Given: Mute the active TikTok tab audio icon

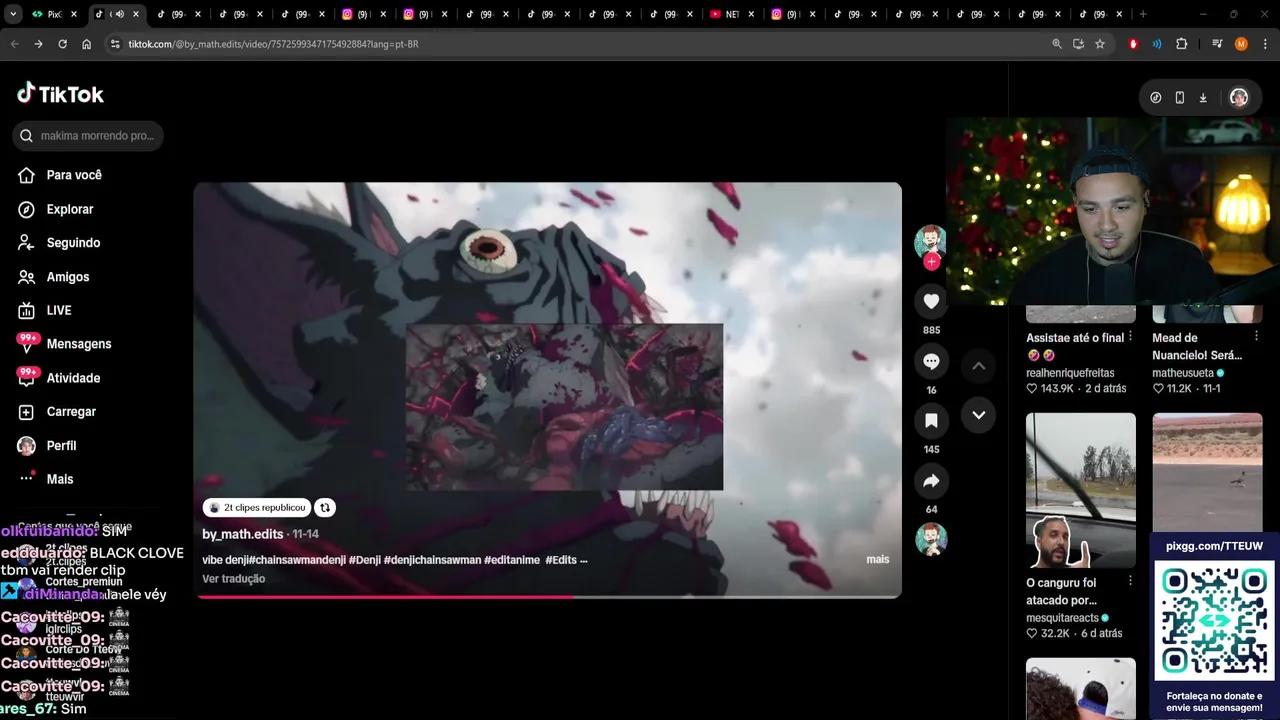Looking at the screenshot, I should (x=119, y=14).
